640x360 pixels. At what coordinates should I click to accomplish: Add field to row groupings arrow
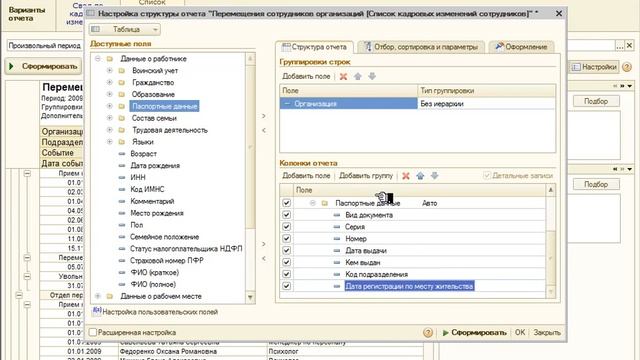click(x=264, y=116)
